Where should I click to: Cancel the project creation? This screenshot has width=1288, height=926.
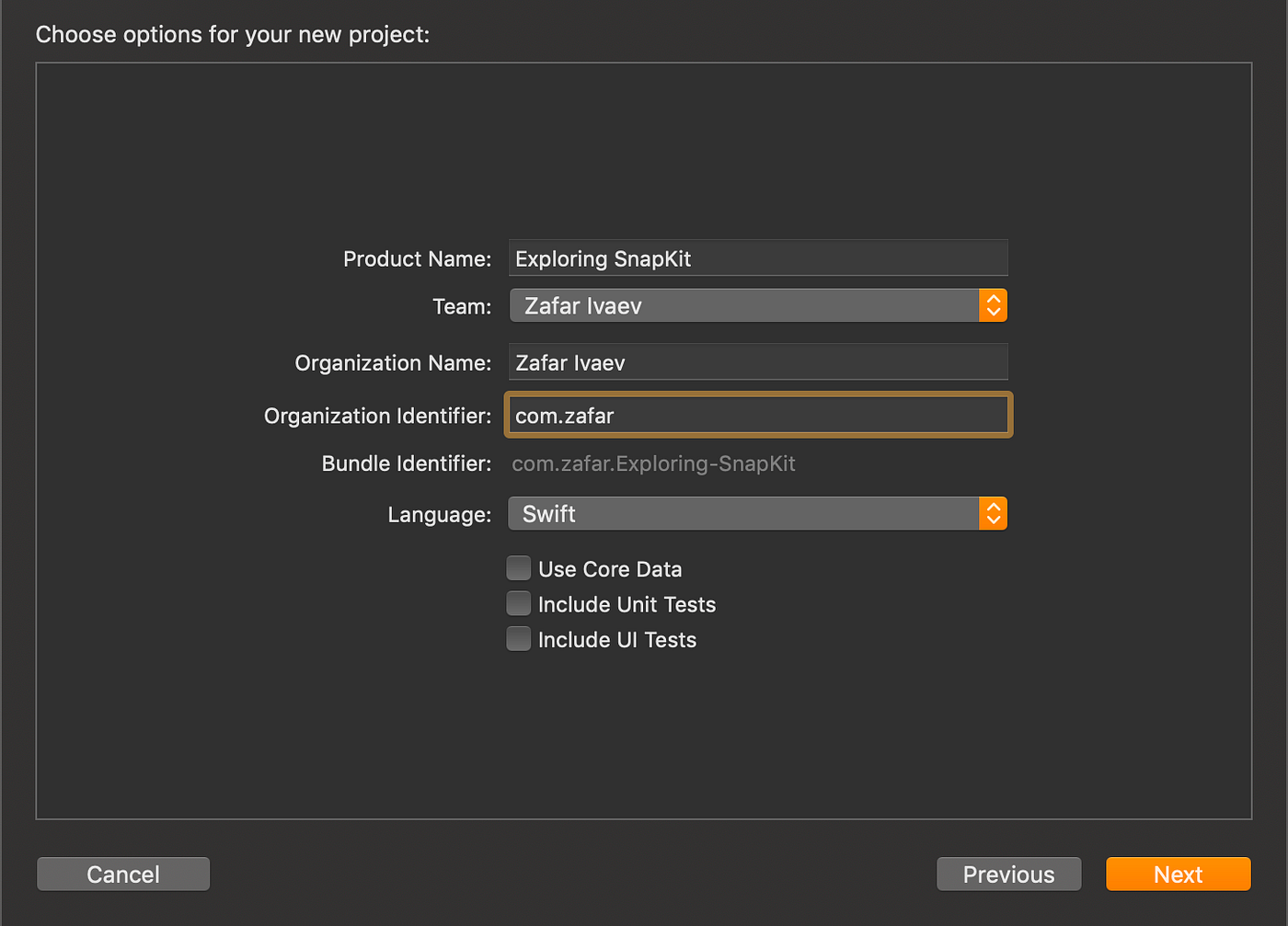[x=122, y=874]
